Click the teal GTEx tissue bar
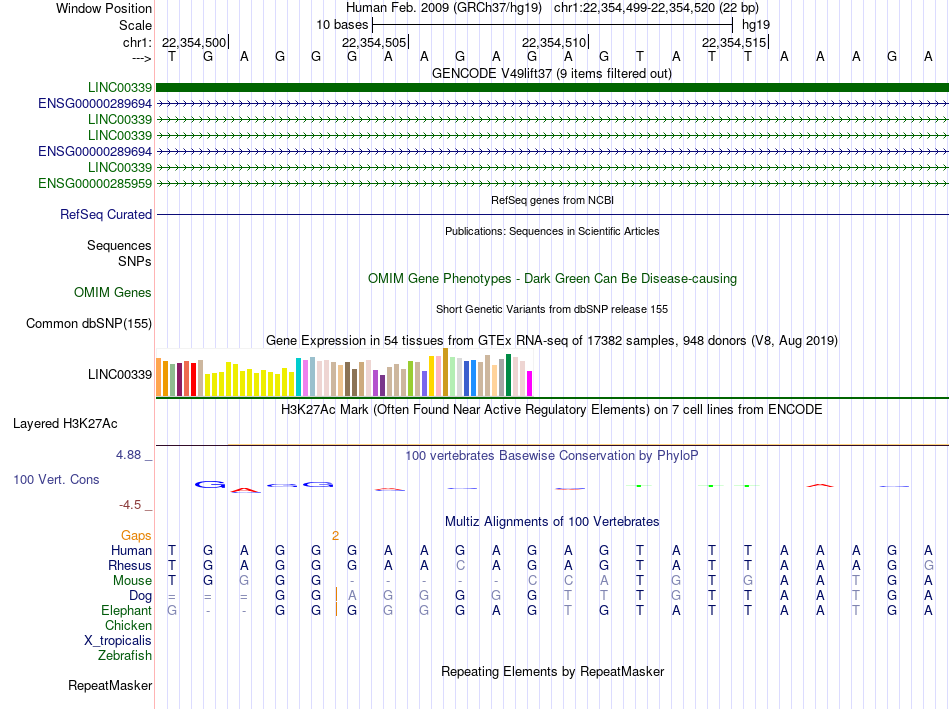This screenshot has width=950, height=709. 298,377
